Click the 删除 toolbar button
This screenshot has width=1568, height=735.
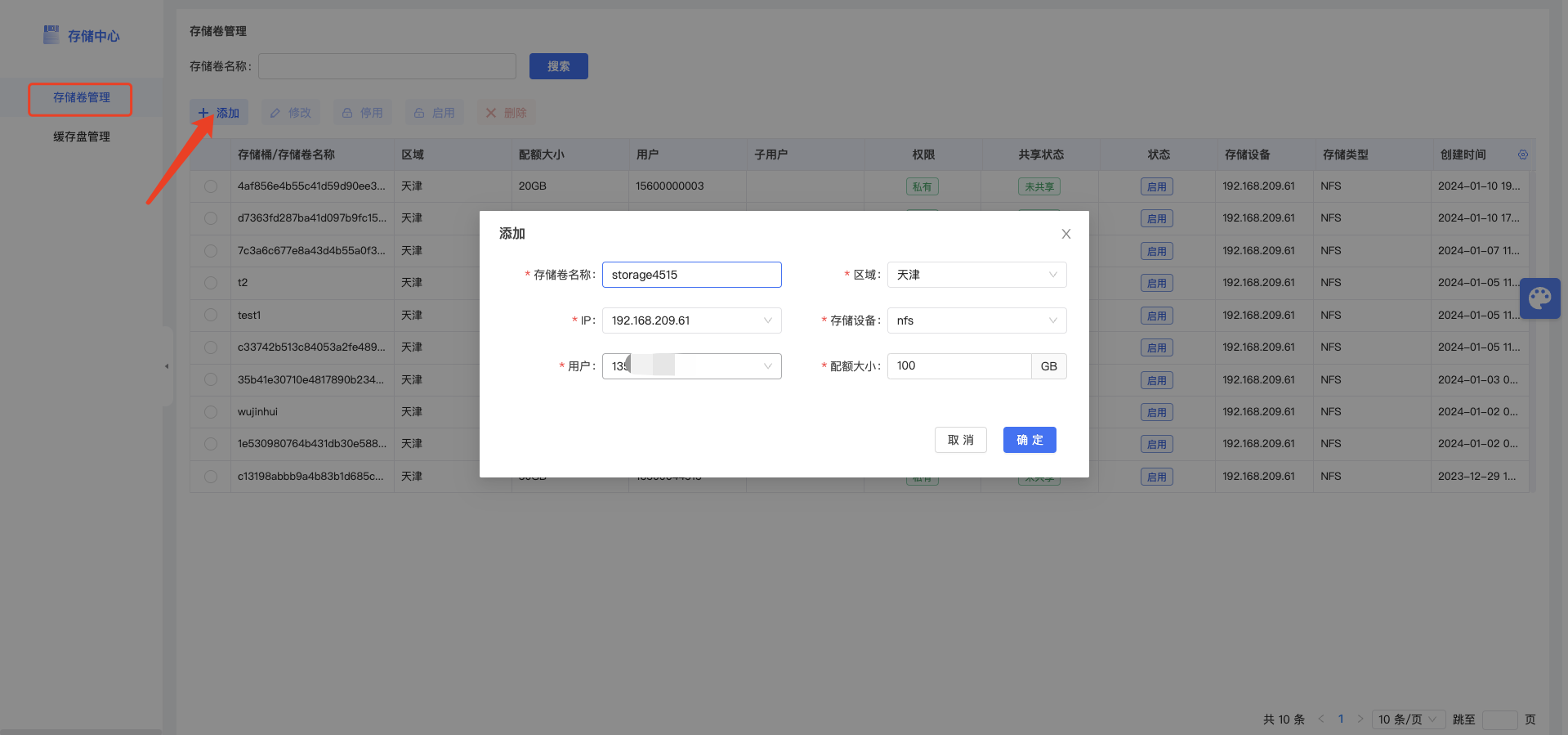pyautogui.click(x=507, y=113)
